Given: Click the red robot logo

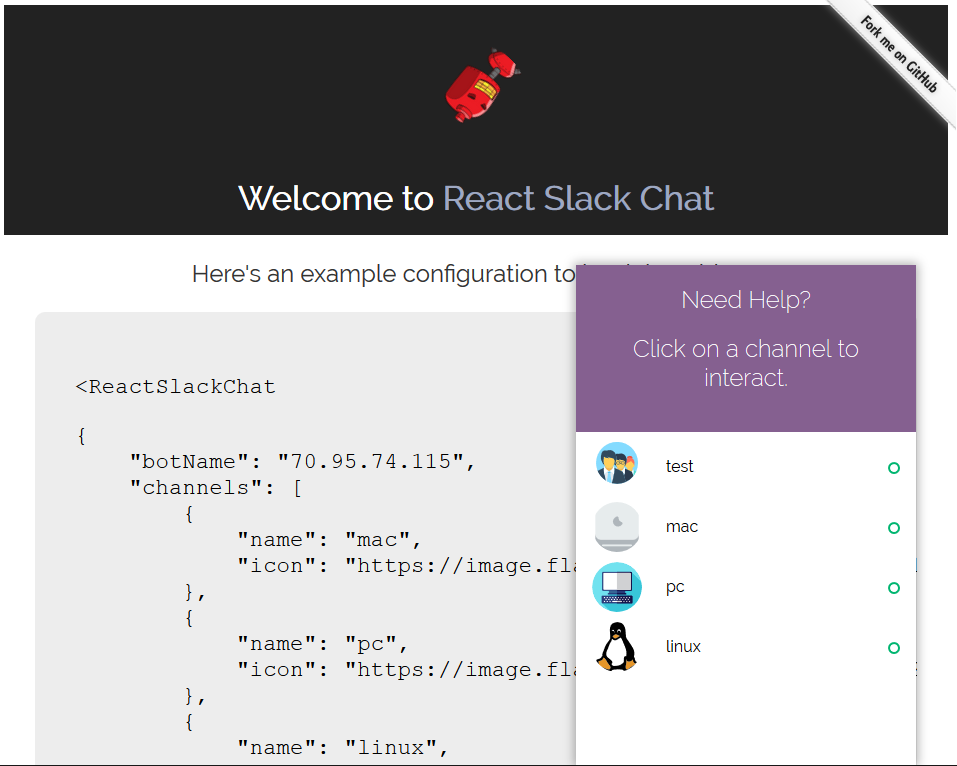Looking at the screenshot, I should 482,85.
